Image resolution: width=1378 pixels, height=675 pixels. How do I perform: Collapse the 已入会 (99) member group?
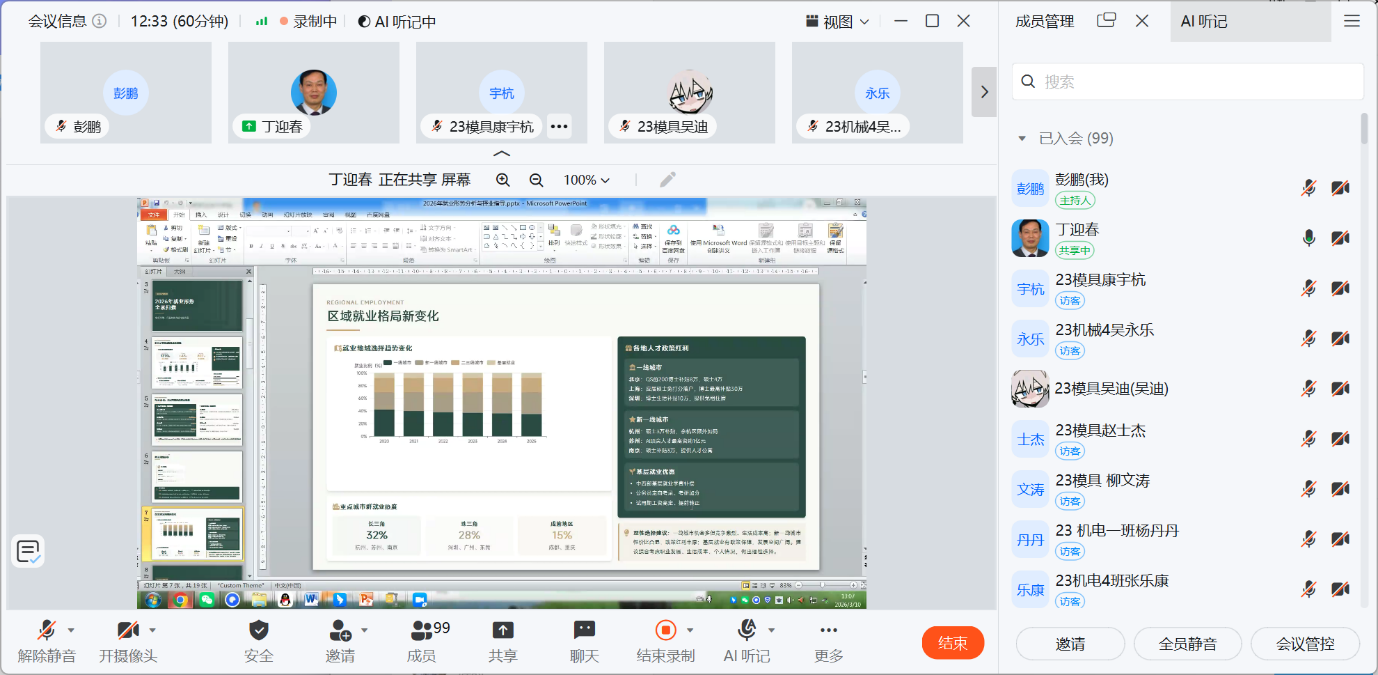click(1022, 139)
